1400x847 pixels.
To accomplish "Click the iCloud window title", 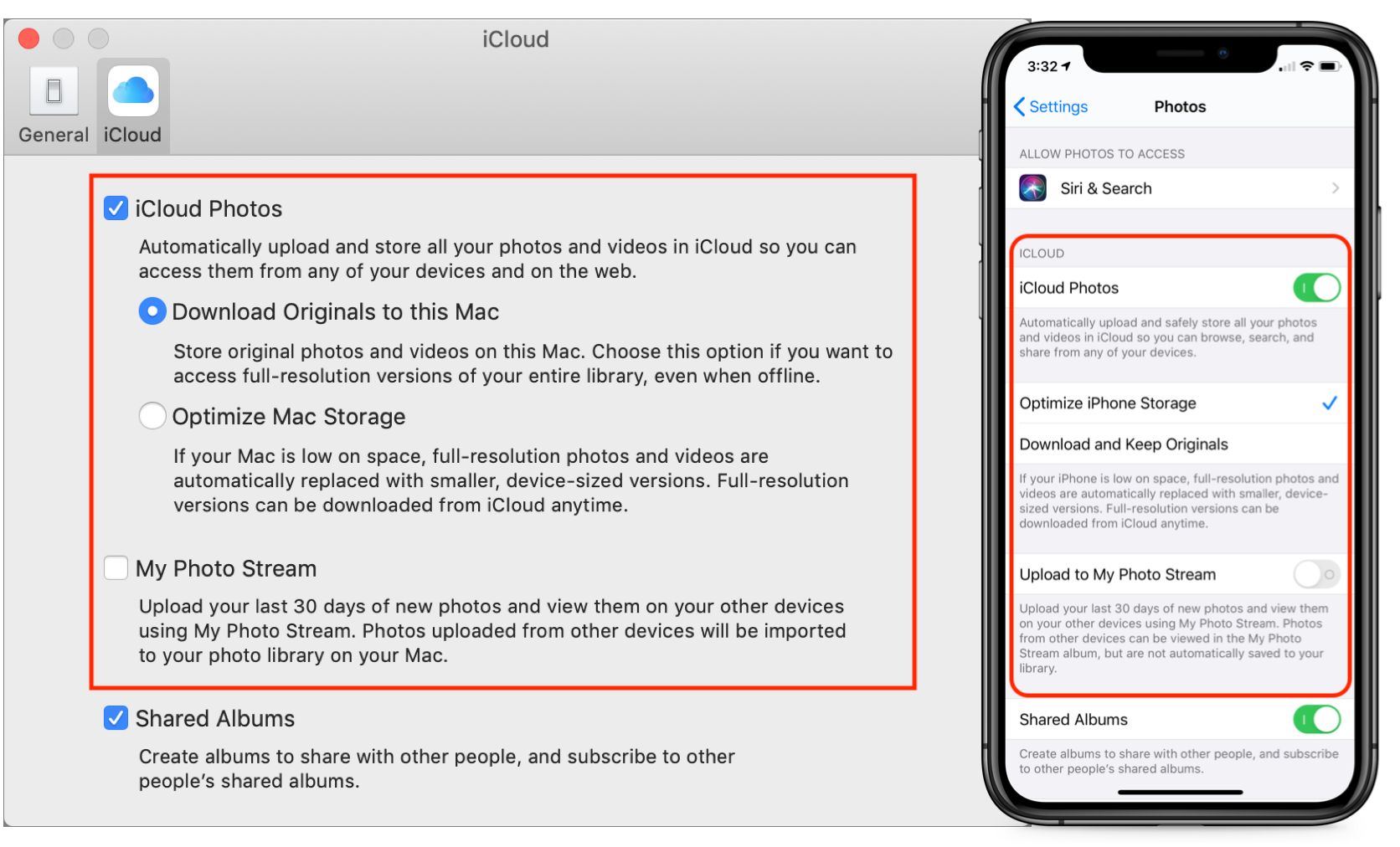I will (x=516, y=39).
